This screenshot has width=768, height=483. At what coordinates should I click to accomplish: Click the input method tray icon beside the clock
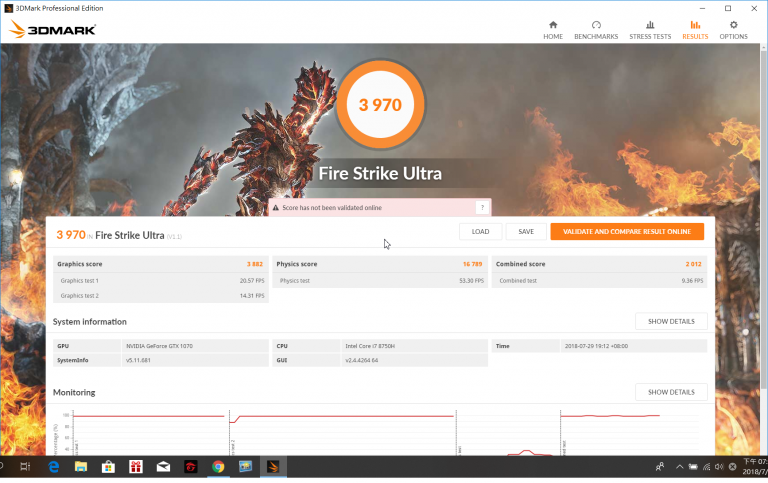point(732,467)
